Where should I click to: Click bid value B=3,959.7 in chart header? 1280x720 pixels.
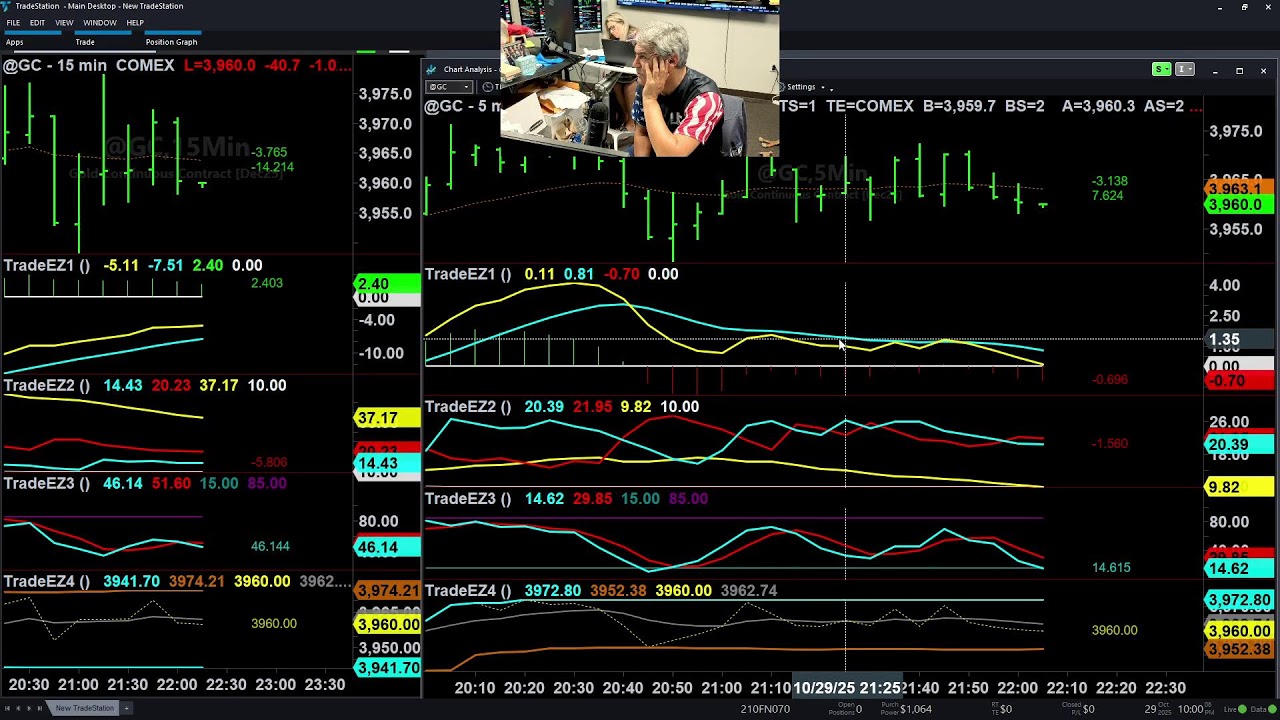pos(958,106)
